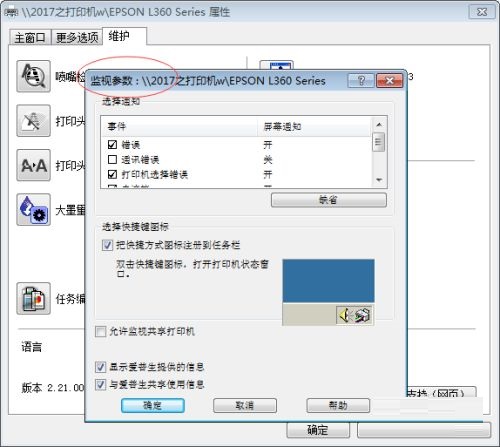Click the partly hidden status monitor icon
500x447 pixels.
[x=276, y=65]
